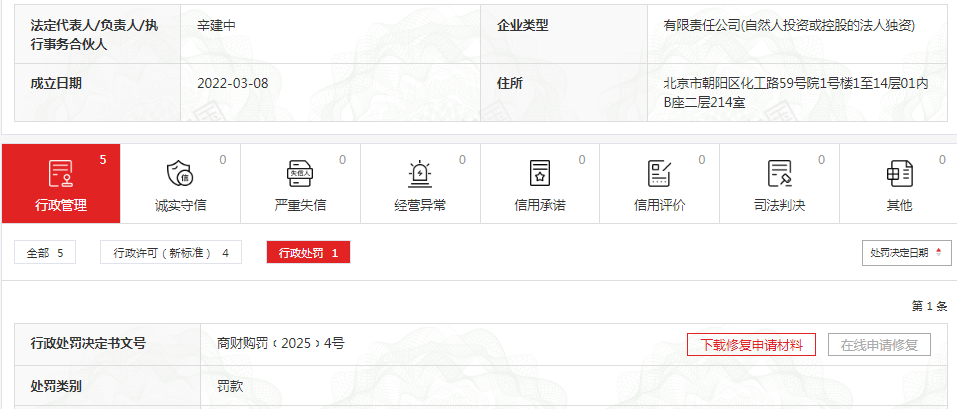Screen dimensions: 957x409
Task: Select the 严重失信 icon
Action: pos(300,173)
